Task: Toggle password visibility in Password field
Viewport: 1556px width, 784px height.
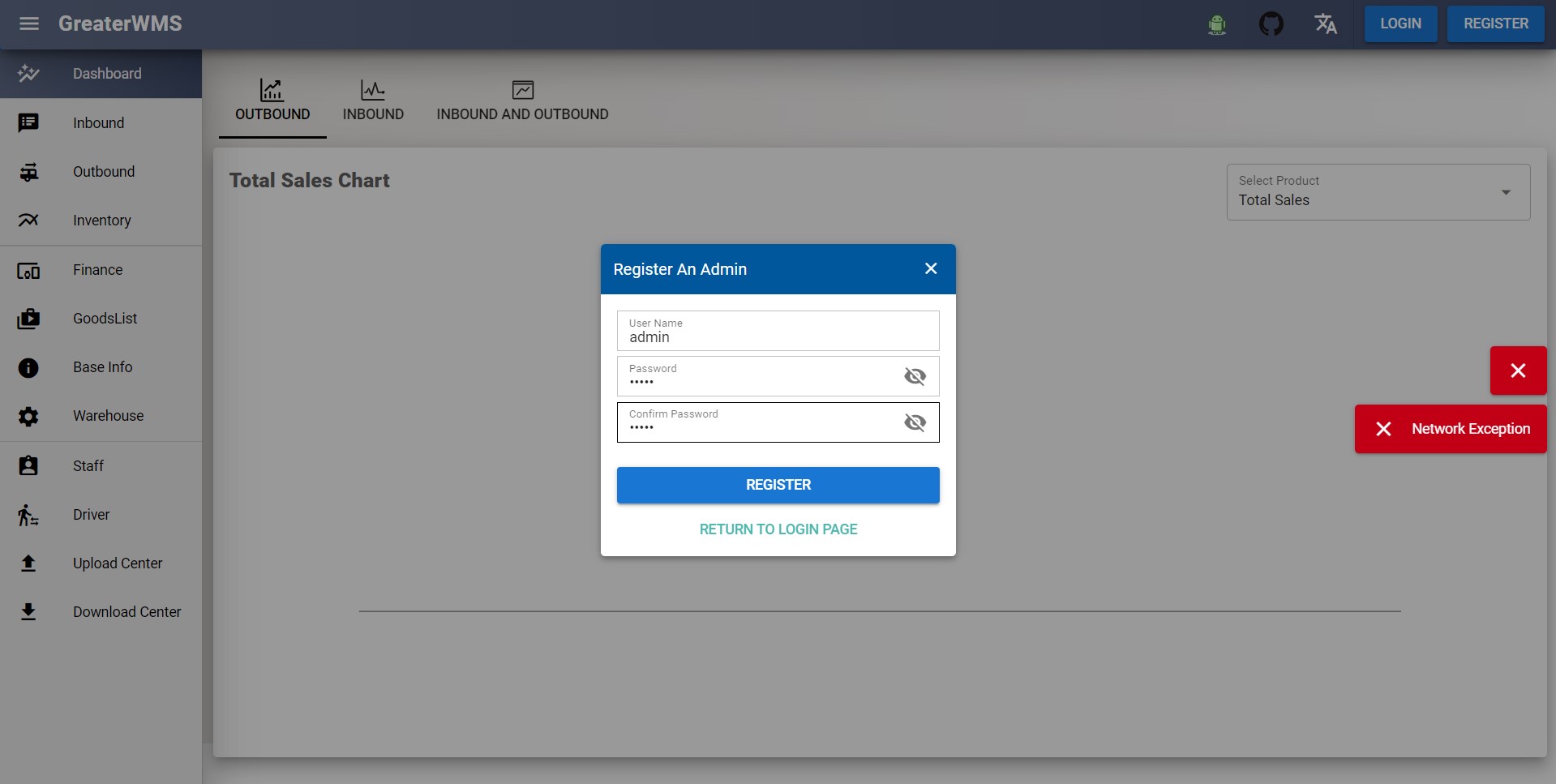Action: coord(915,376)
